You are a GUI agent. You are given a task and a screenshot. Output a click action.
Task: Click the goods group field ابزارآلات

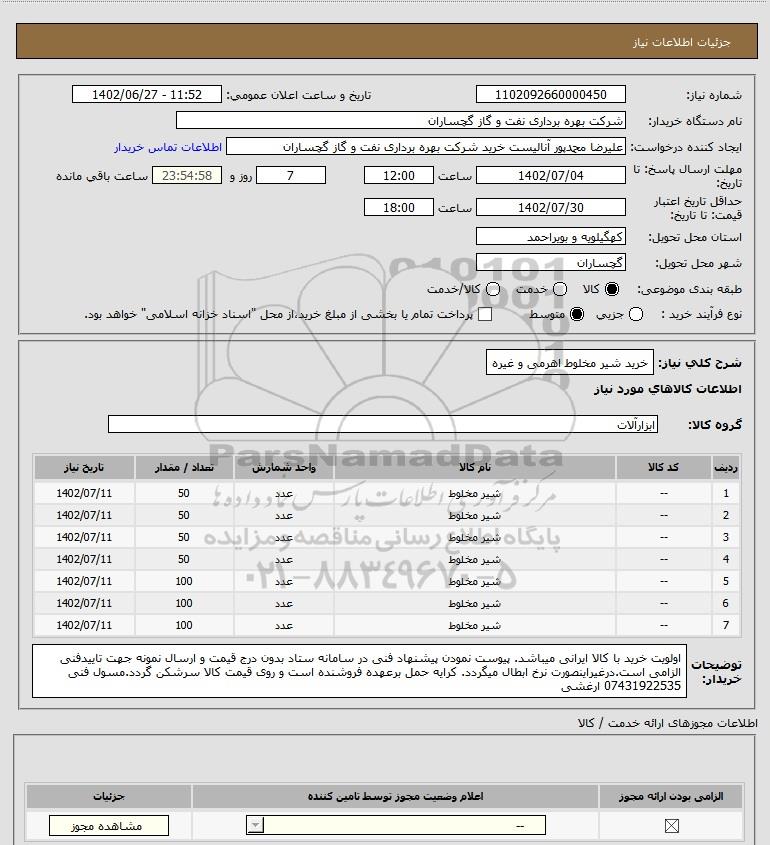(383, 425)
